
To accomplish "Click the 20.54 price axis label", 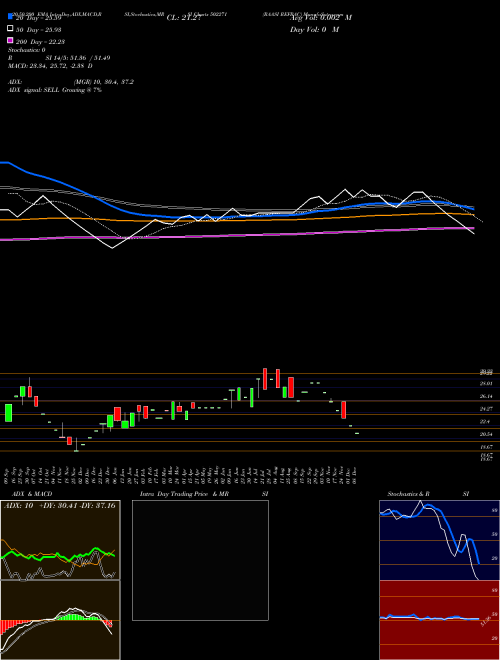I will (486, 434).
